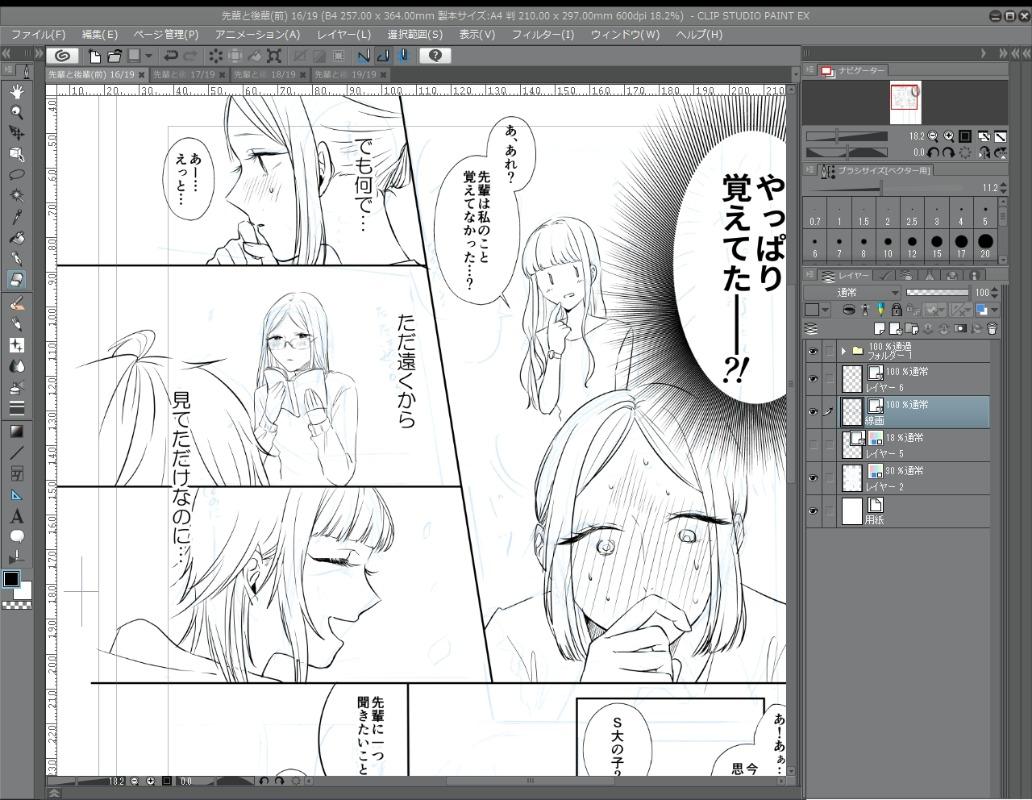Toggle 用紙 paper layer visibility
The width and height of the screenshot is (1032, 800).
click(x=813, y=511)
